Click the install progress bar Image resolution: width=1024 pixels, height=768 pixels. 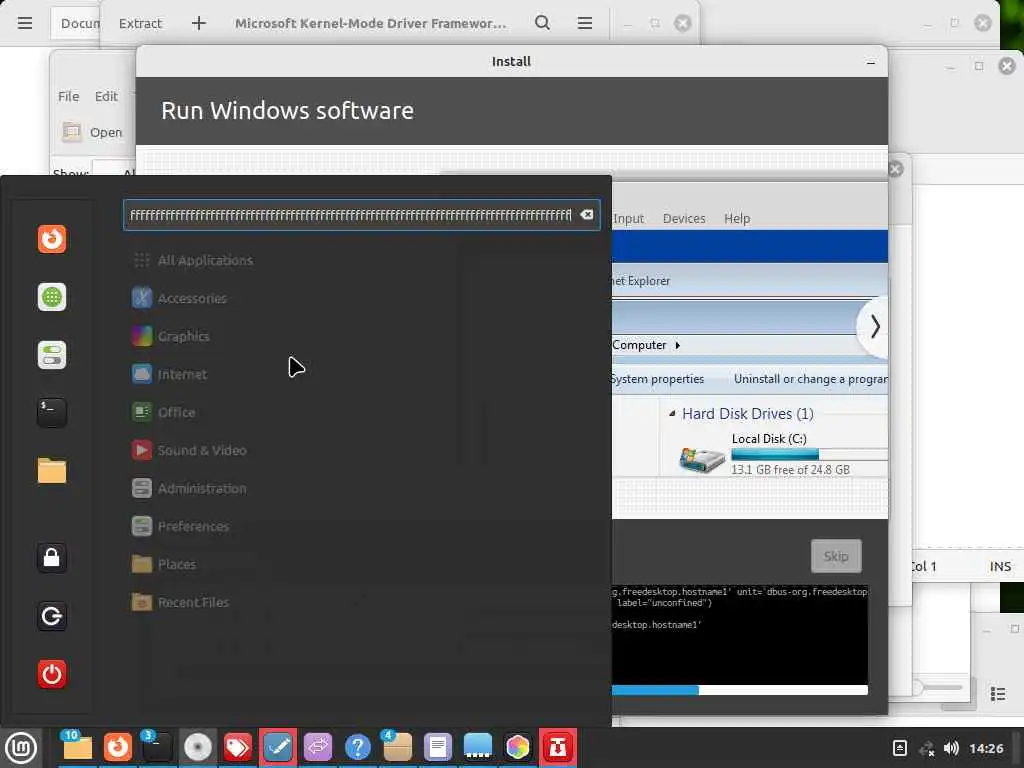click(740, 690)
